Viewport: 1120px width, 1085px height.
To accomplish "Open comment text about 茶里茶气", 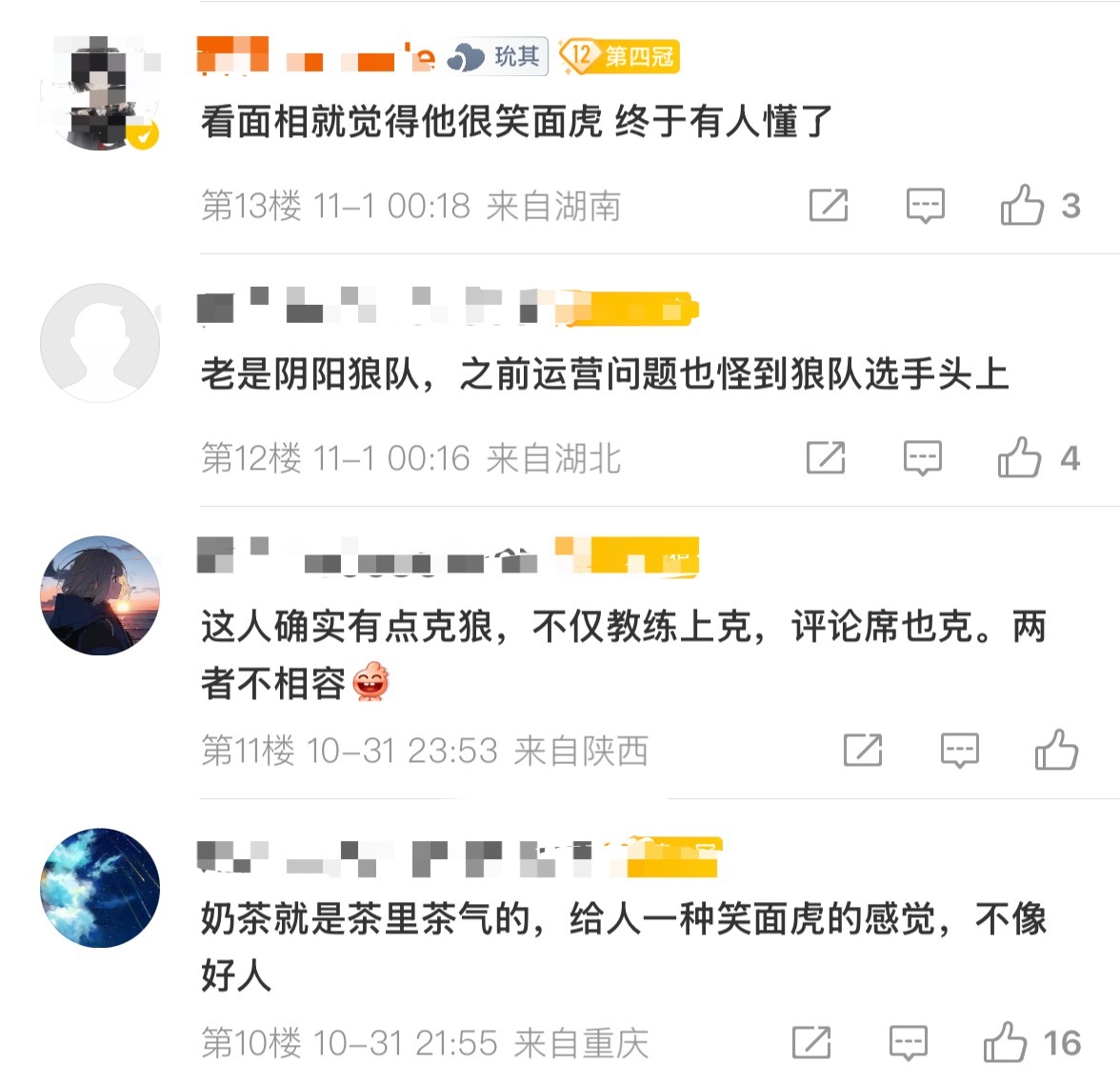I will (623, 947).
